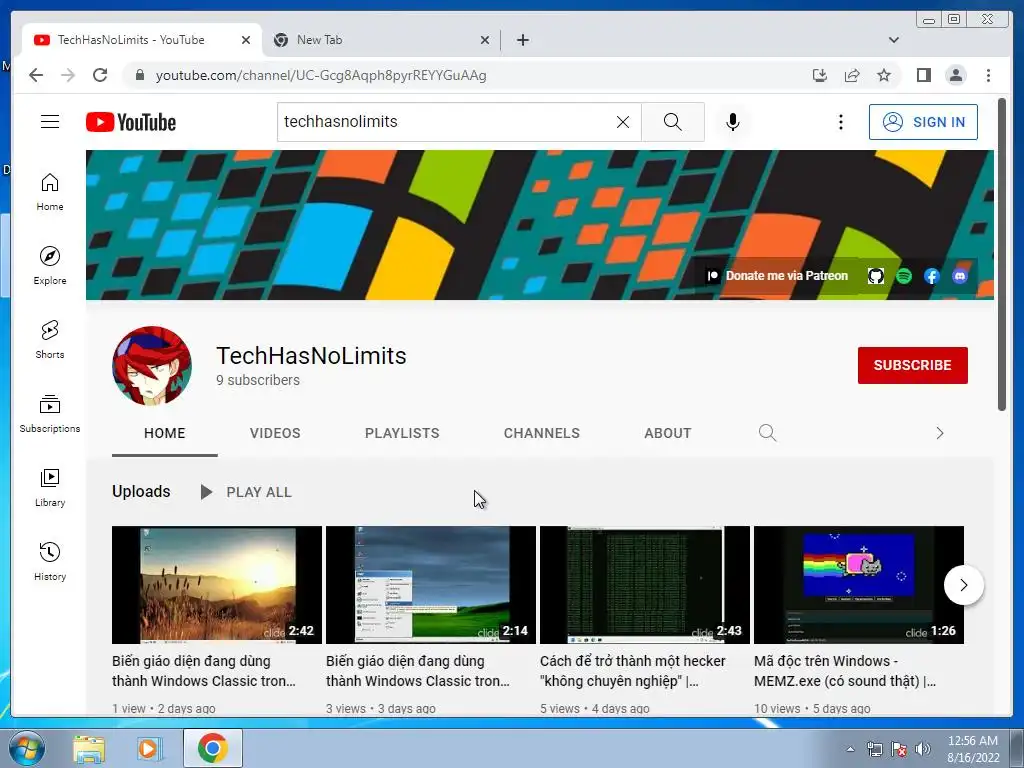Open the GitHub link on channel banner

(876, 276)
